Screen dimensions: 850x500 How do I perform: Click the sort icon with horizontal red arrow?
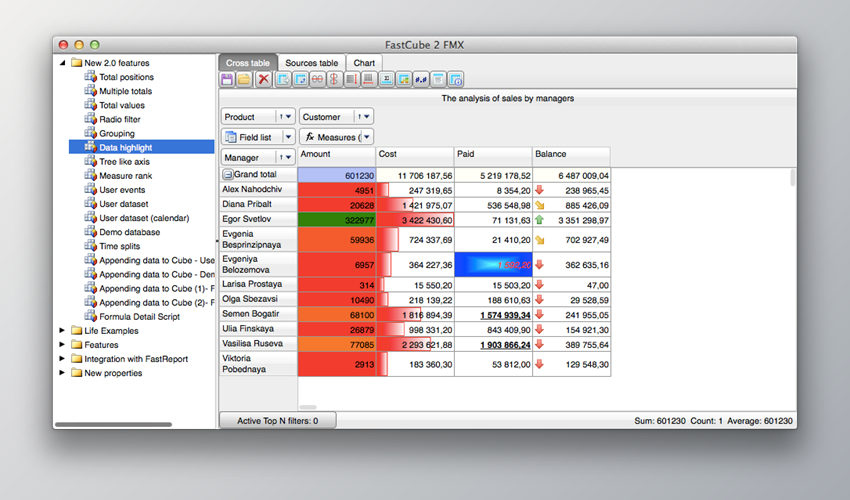tap(369, 80)
